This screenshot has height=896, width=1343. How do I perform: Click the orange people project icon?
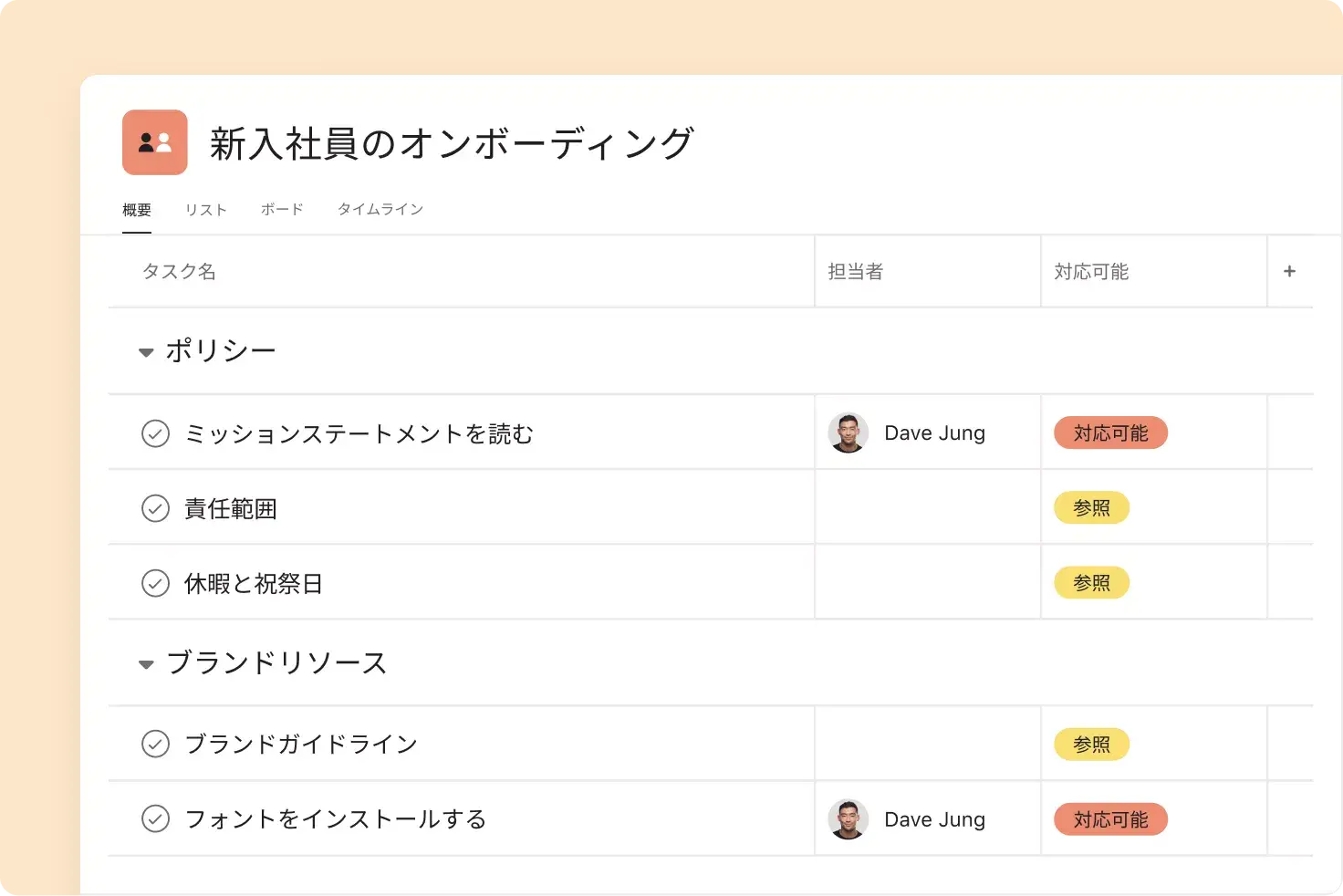point(155,142)
